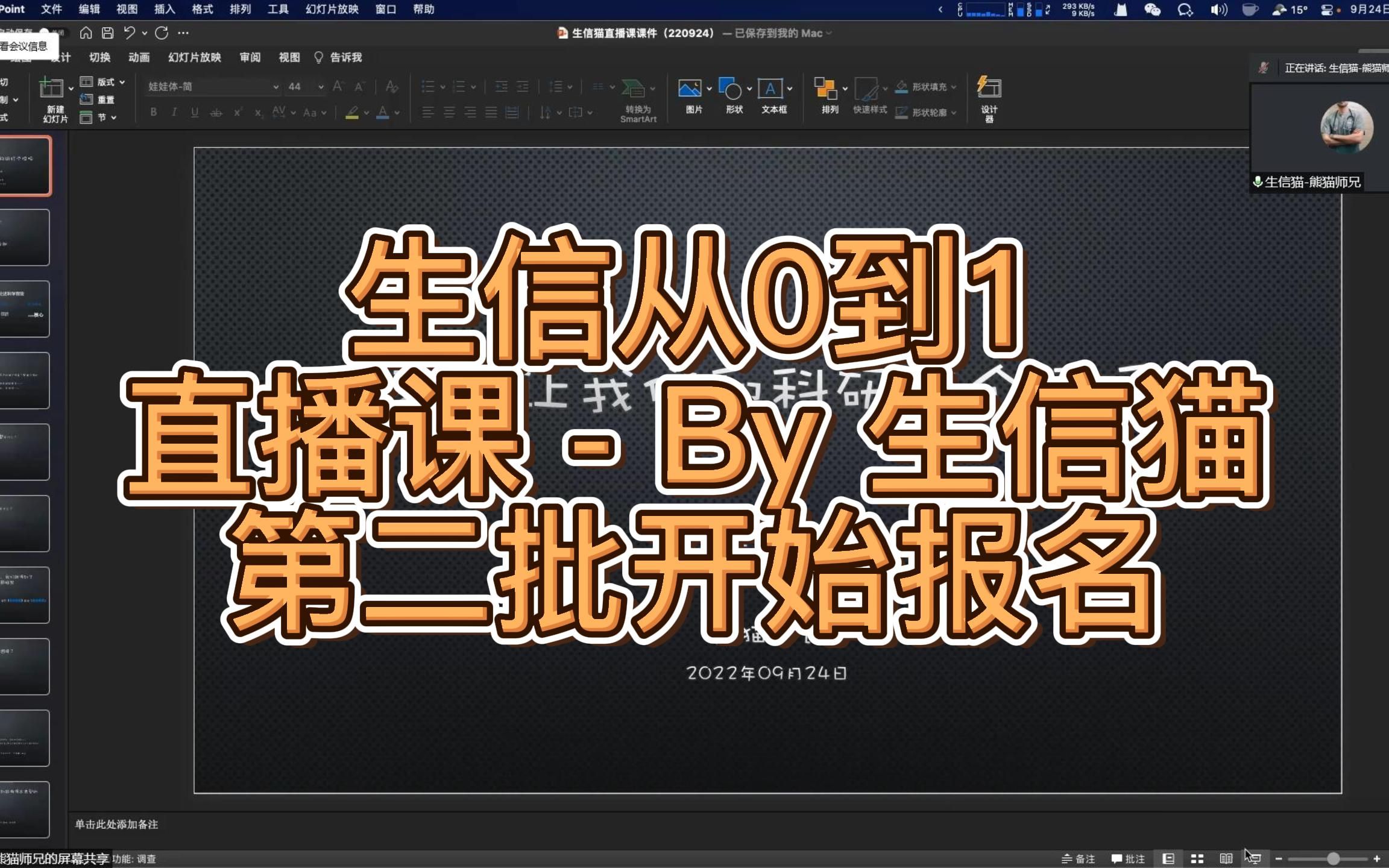Open the 插入 menu in menu bar

coord(165,9)
